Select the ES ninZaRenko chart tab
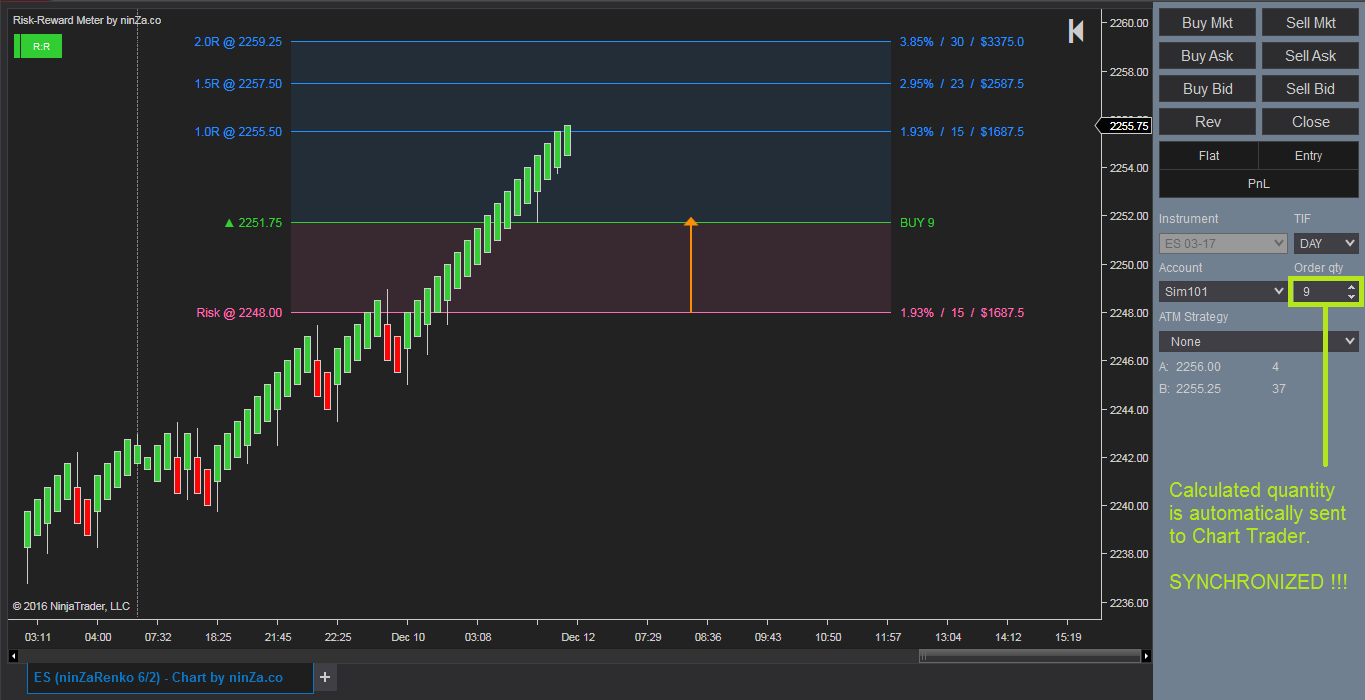The height and width of the screenshot is (700, 1365). [168, 677]
